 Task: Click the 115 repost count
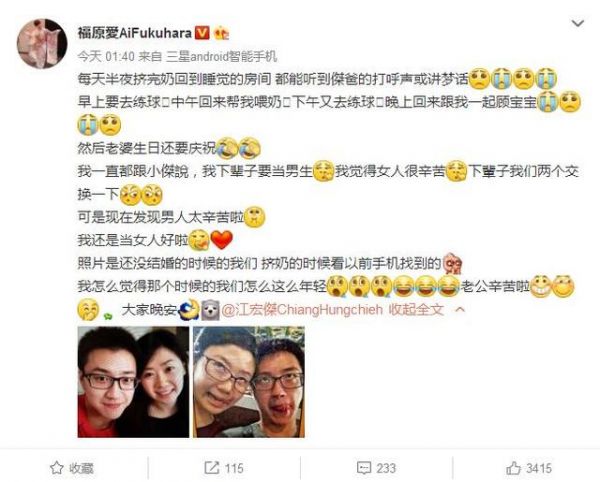234,468
